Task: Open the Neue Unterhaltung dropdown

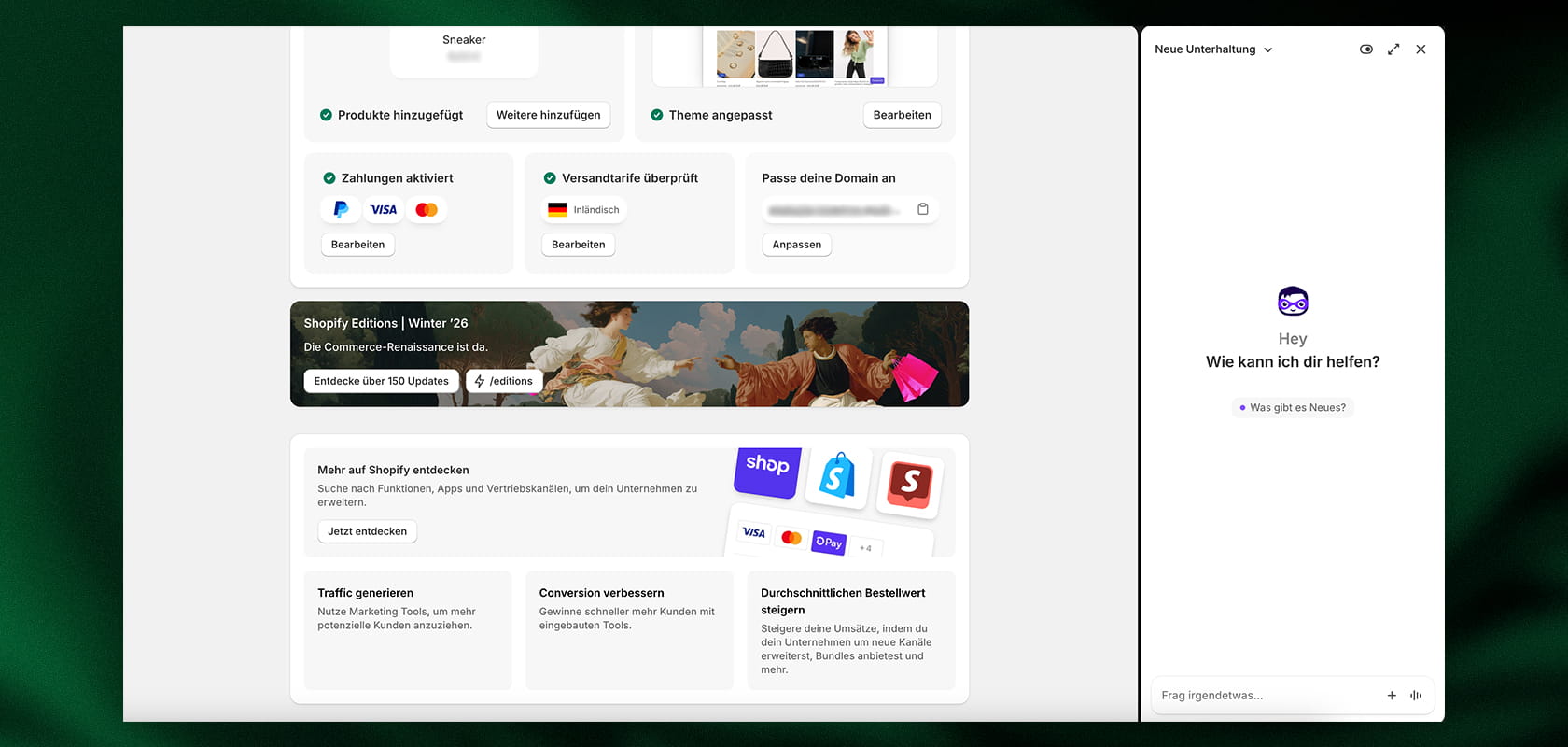Action: point(1213,49)
